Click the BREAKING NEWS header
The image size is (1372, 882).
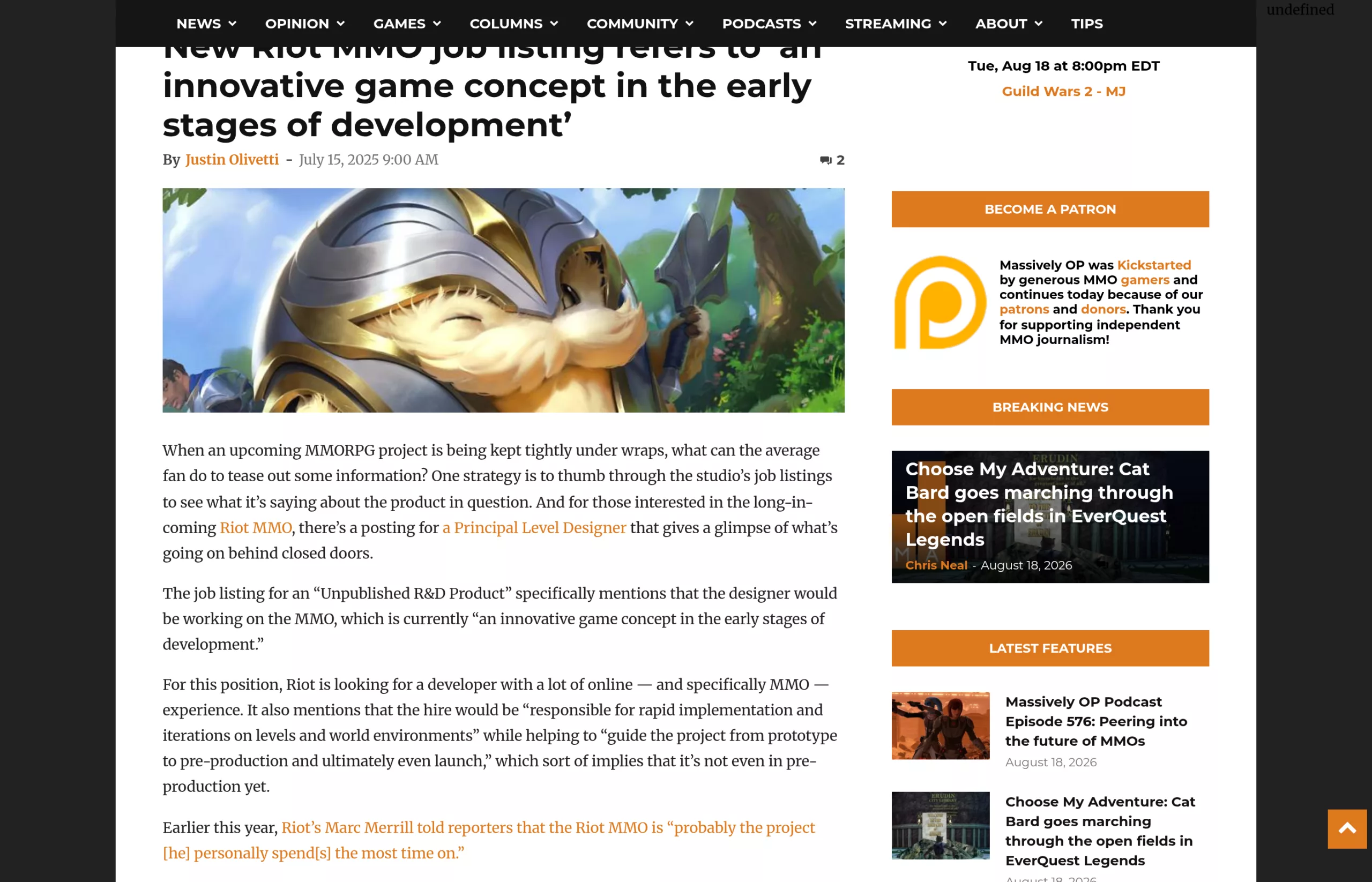[x=1050, y=407]
